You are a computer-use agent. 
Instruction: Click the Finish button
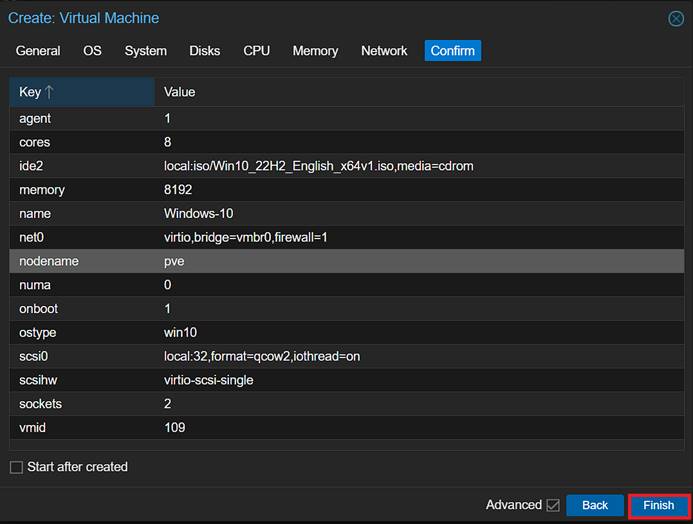tap(658, 505)
